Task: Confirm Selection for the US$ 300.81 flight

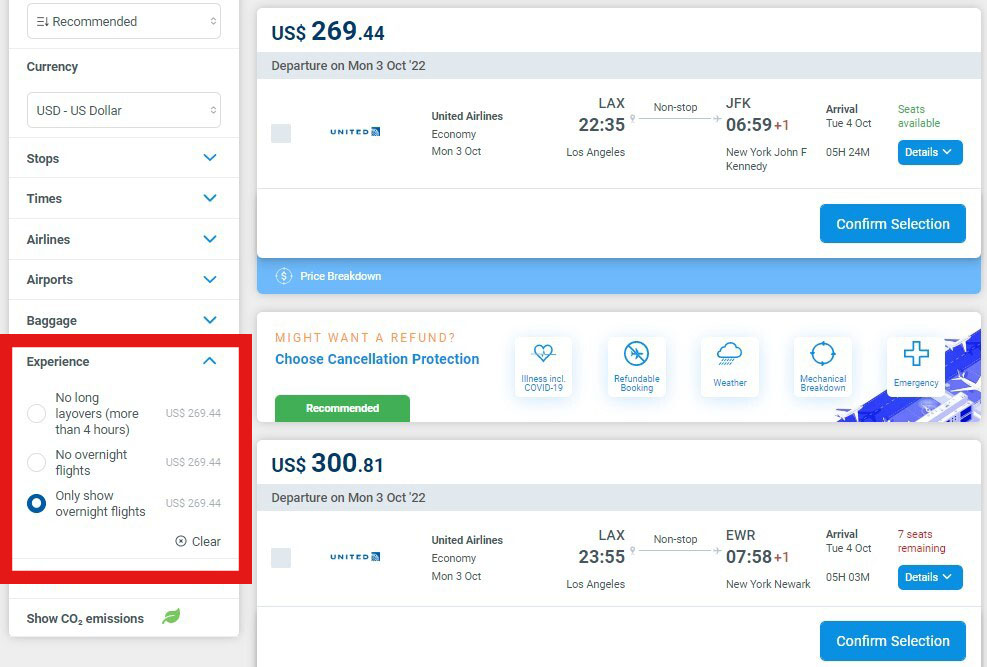Action: coord(893,641)
